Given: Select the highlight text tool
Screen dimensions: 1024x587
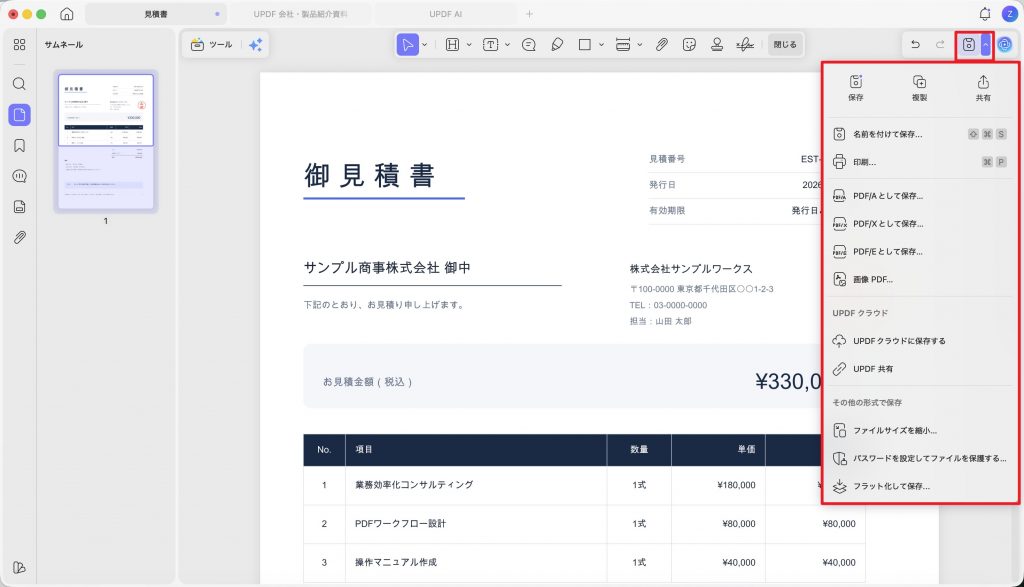Looking at the screenshot, I should pos(452,44).
